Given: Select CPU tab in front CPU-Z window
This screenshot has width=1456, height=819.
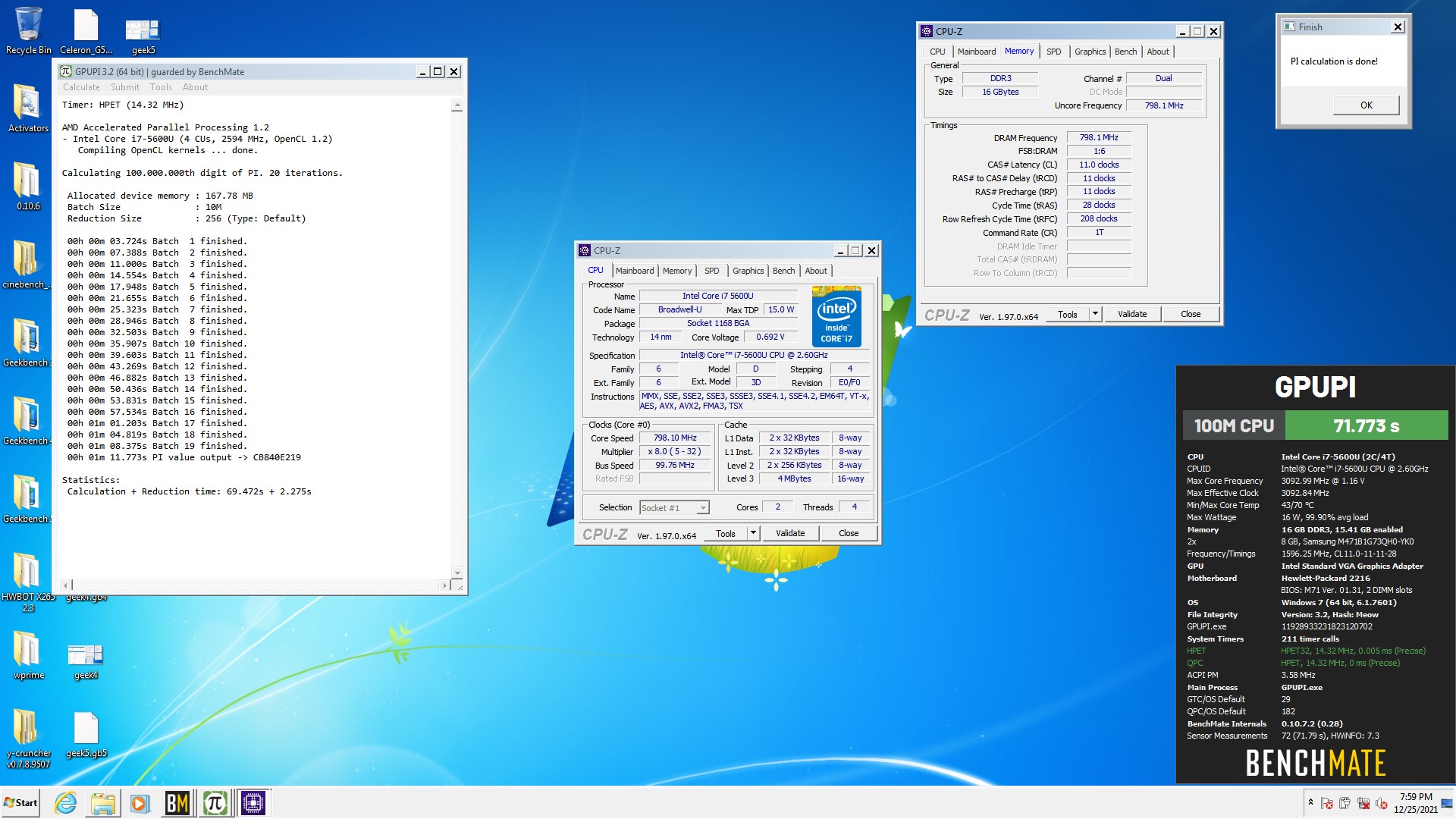Looking at the screenshot, I should coord(596,271).
